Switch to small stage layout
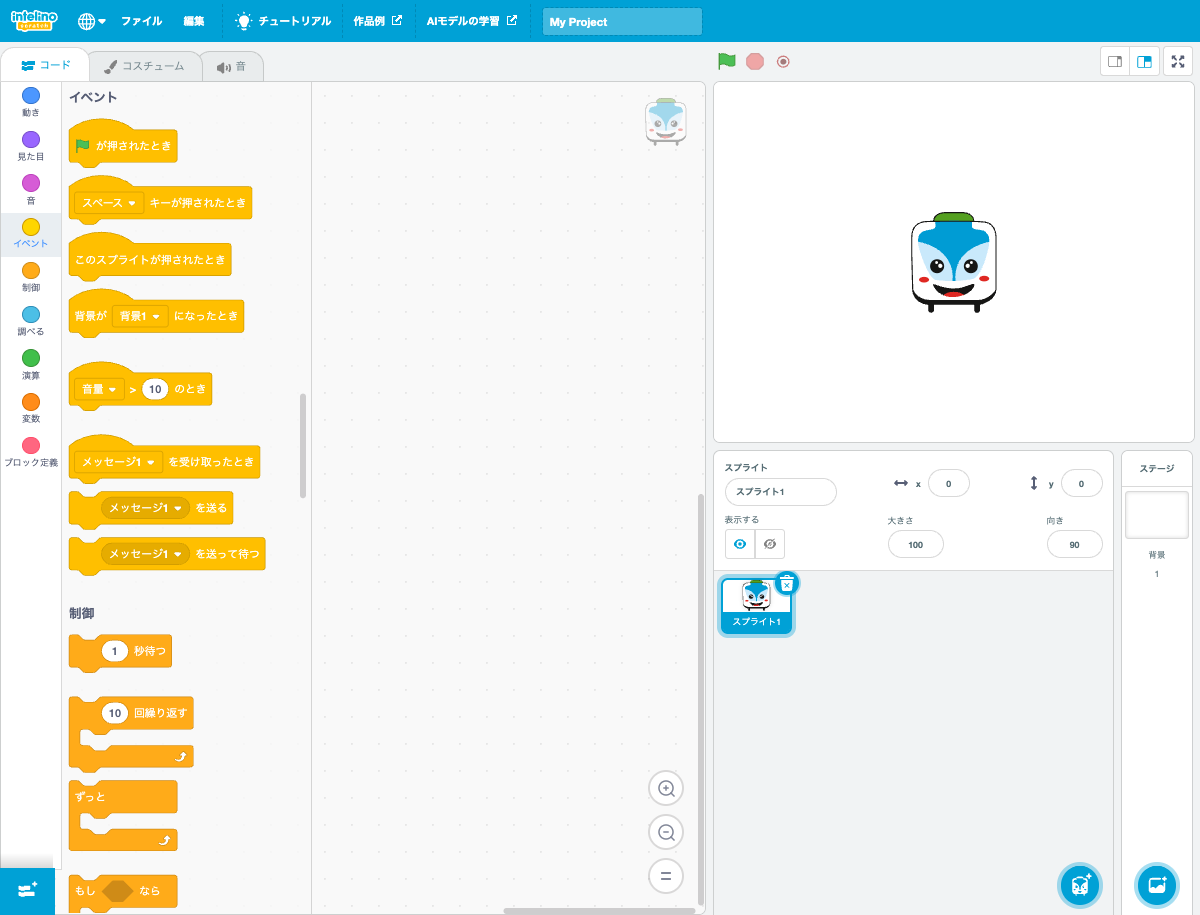 click(1115, 62)
